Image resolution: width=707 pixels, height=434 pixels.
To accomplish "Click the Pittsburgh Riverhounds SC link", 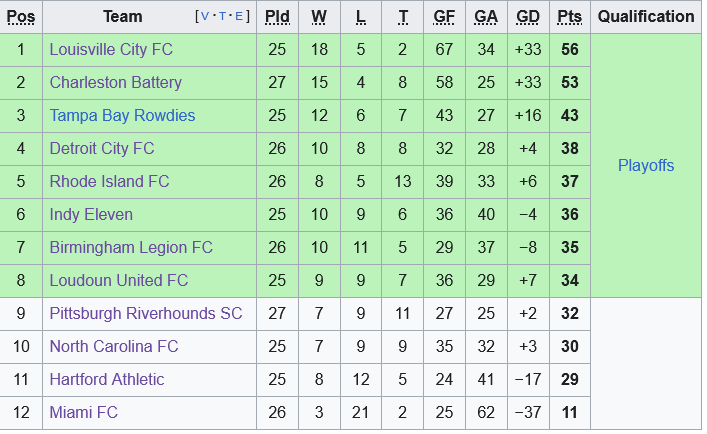I will pyautogui.click(x=146, y=313).
